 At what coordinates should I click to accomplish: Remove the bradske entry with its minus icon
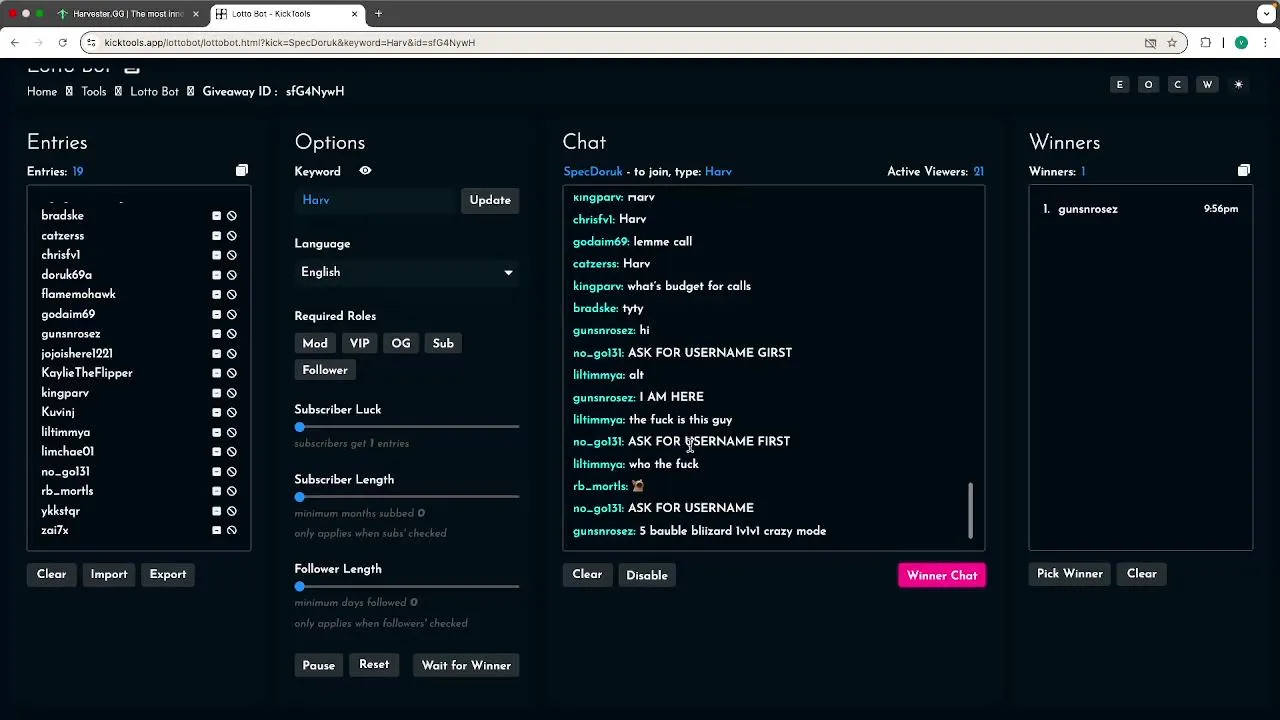click(x=216, y=216)
